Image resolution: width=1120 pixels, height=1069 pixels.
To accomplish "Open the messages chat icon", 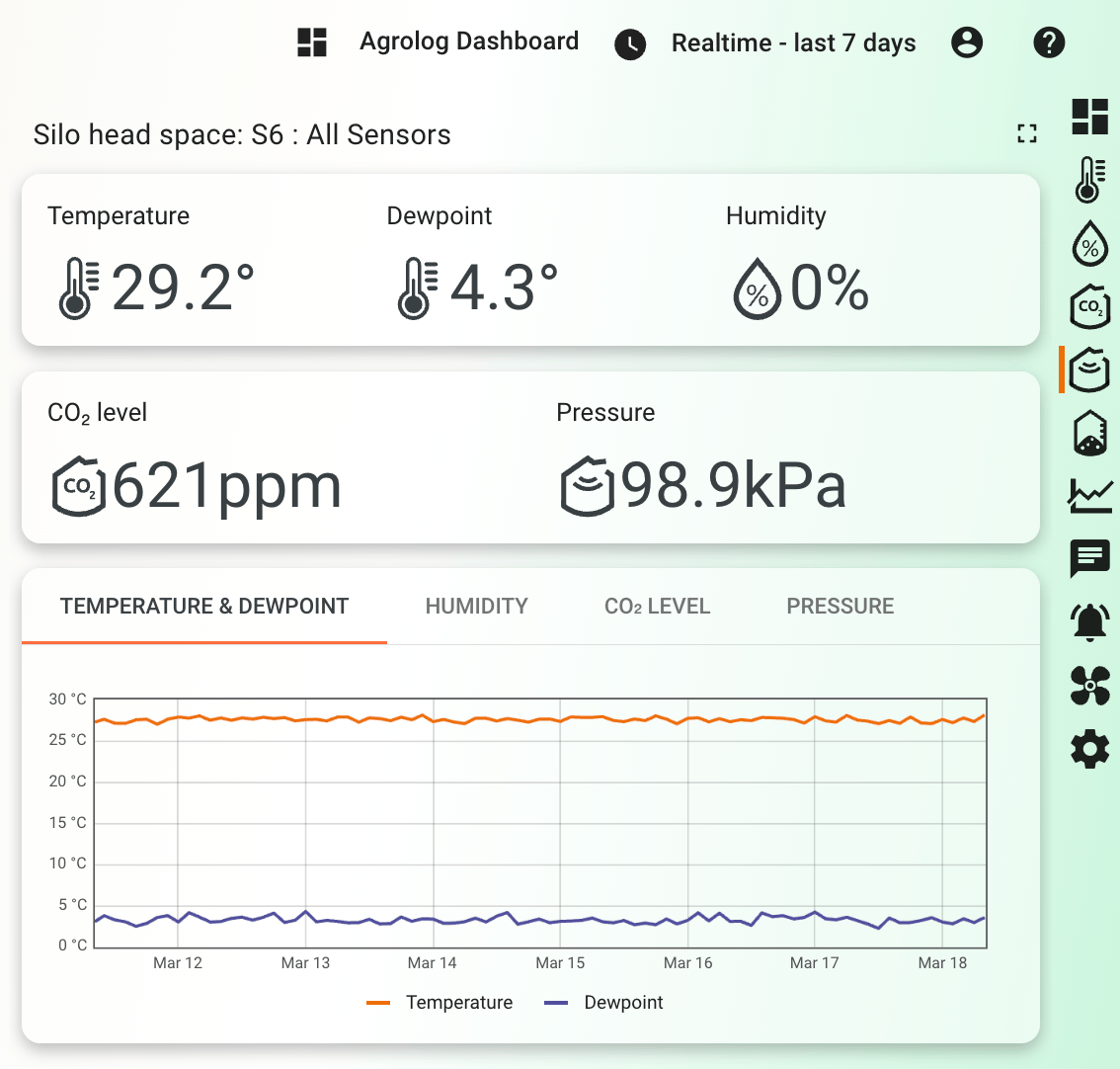I will [1089, 558].
